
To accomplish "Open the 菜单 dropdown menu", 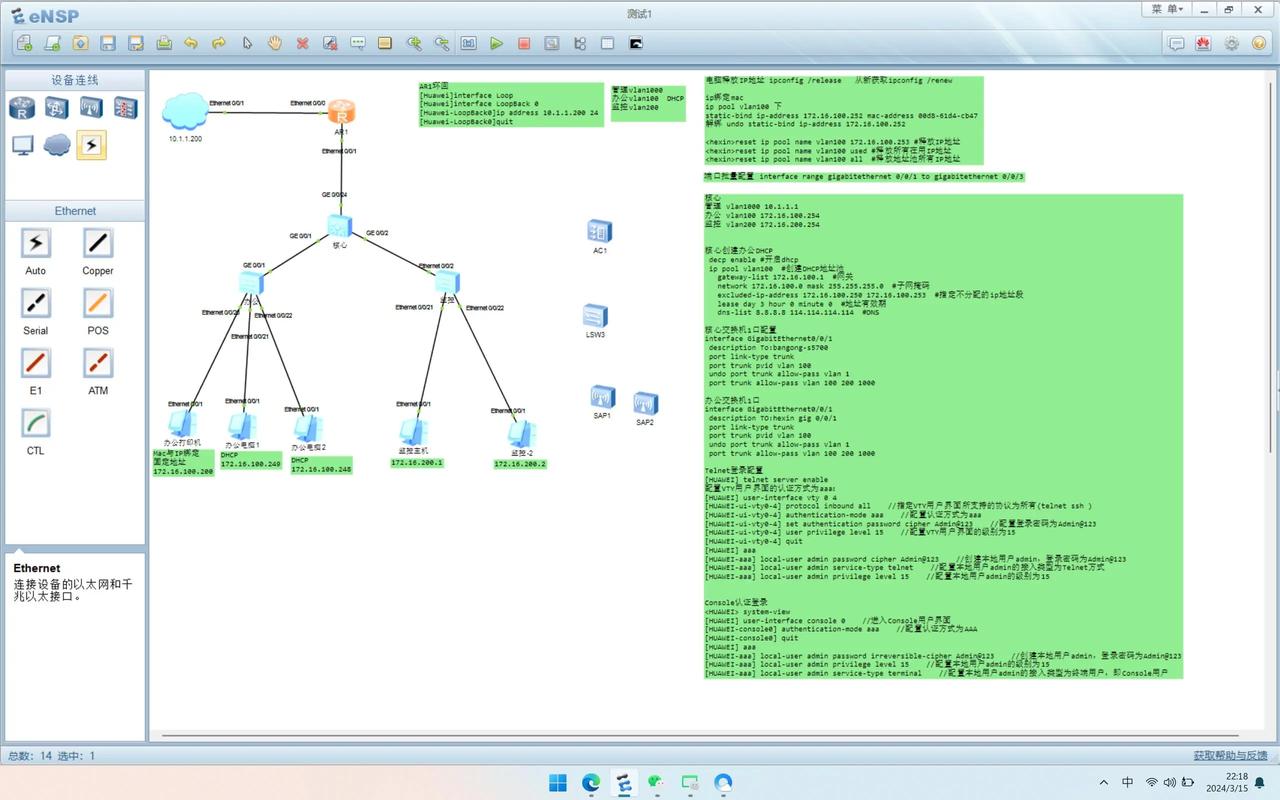I will tap(1166, 9).
